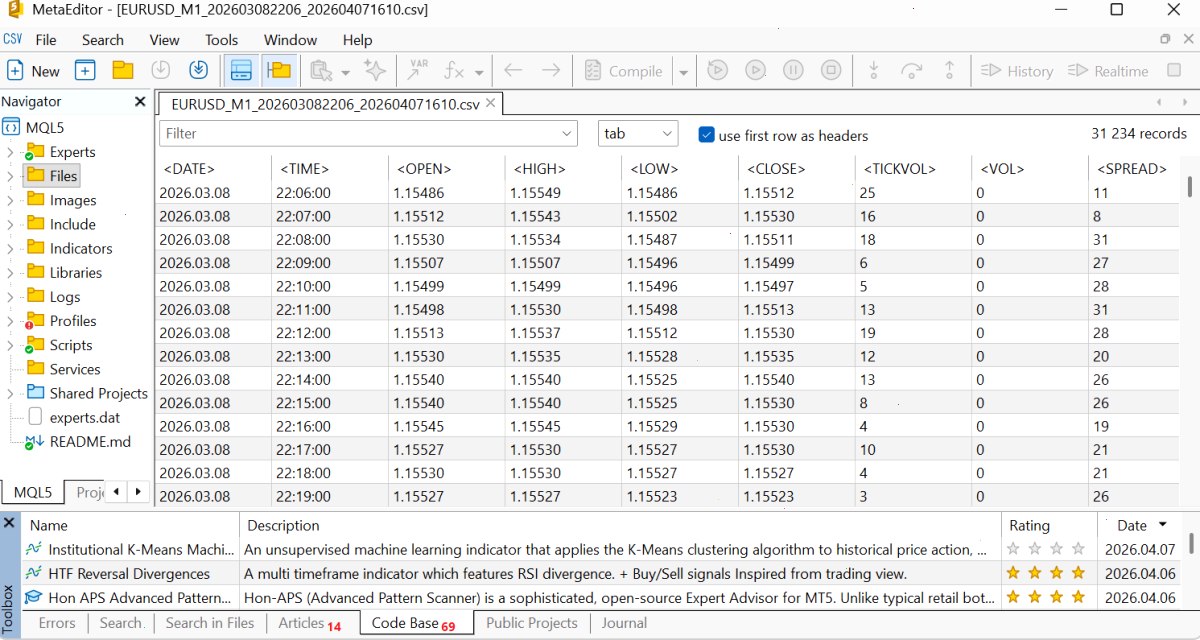Open the File menu
Screen dimensions: 1200x640
pyautogui.click(x=46, y=40)
